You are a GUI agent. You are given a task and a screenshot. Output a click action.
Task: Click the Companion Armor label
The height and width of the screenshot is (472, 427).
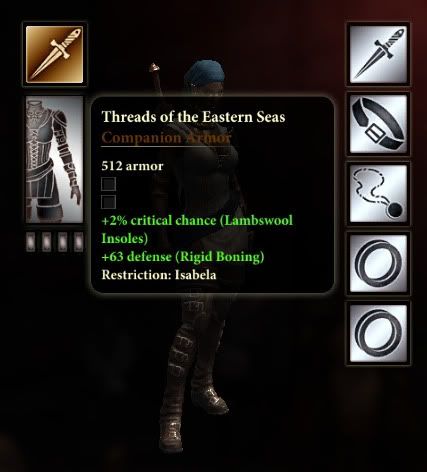(166, 137)
